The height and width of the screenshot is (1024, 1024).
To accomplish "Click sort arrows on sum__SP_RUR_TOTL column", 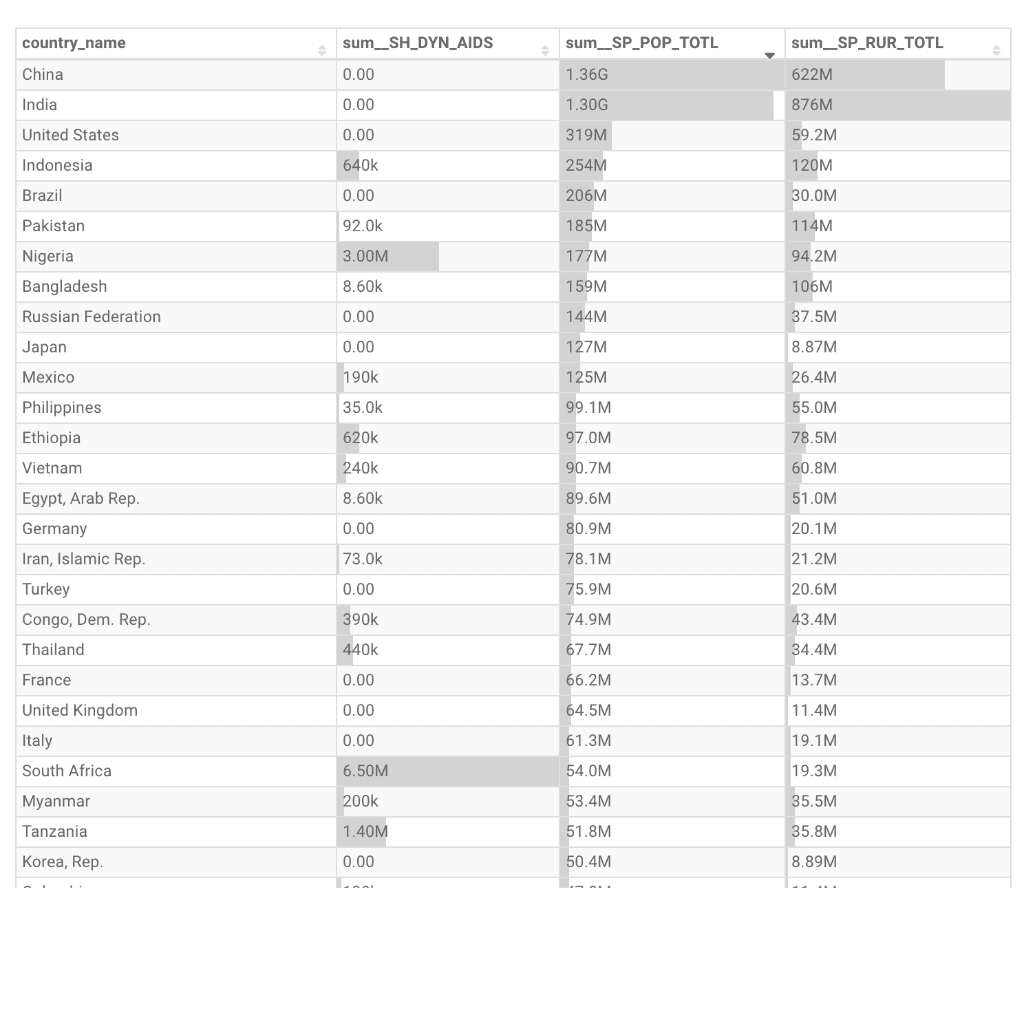I will (x=996, y=50).
